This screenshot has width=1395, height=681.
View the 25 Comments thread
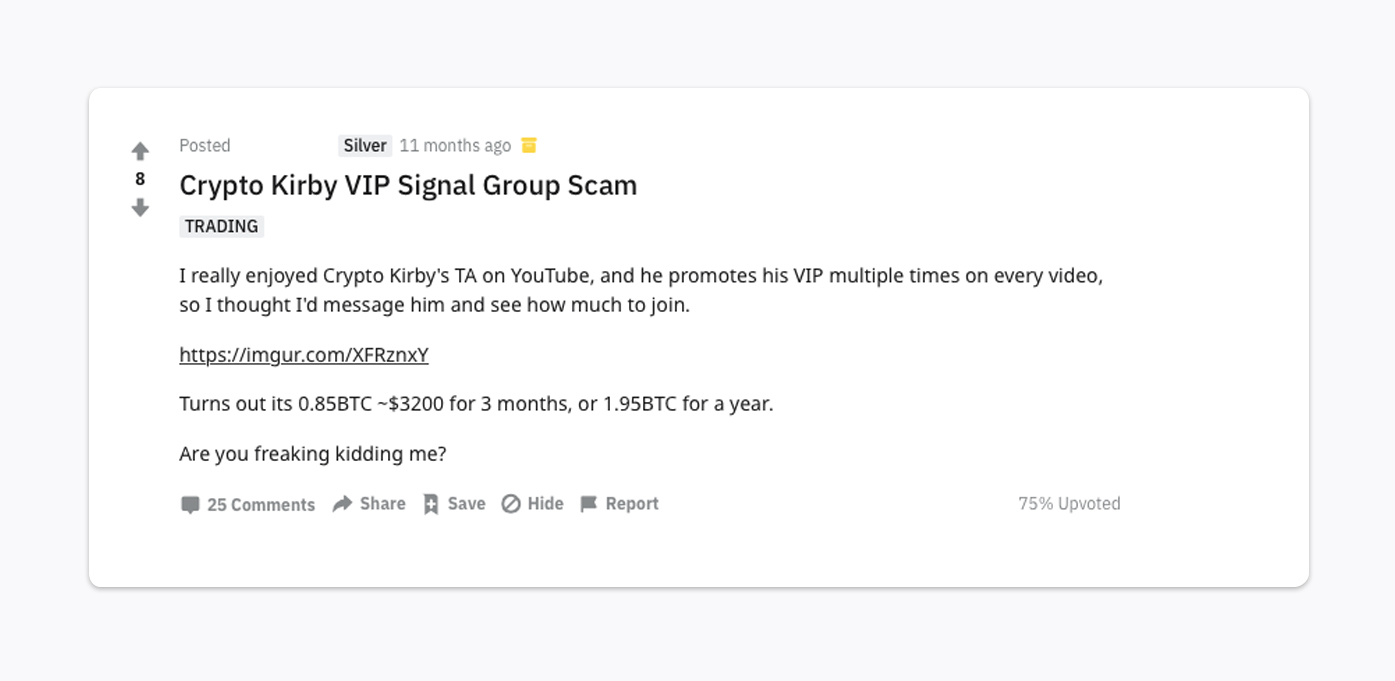tap(261, 504)
